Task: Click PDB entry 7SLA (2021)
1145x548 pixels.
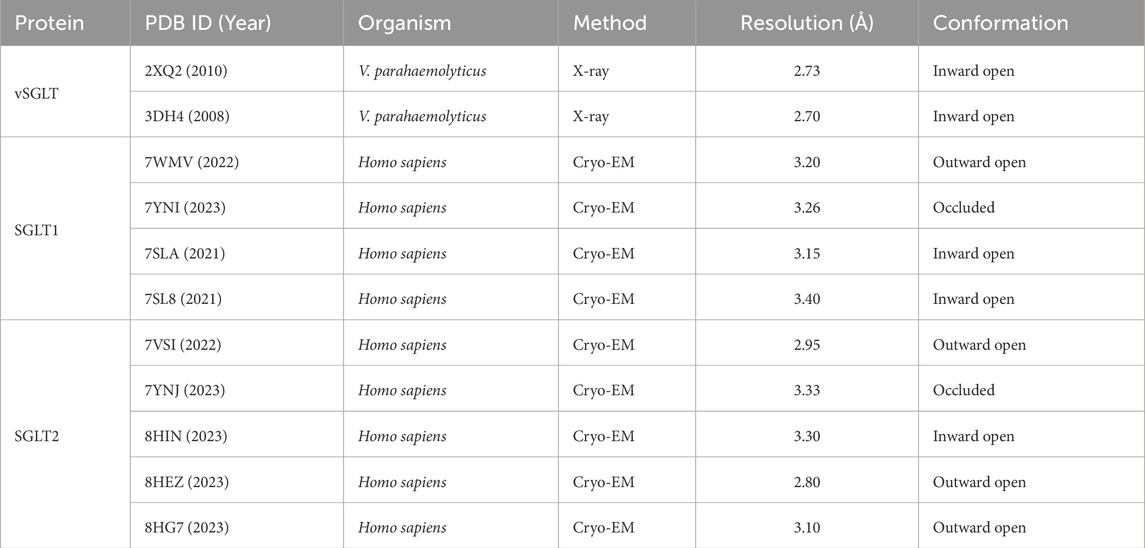Action: (x=186, y=253)
